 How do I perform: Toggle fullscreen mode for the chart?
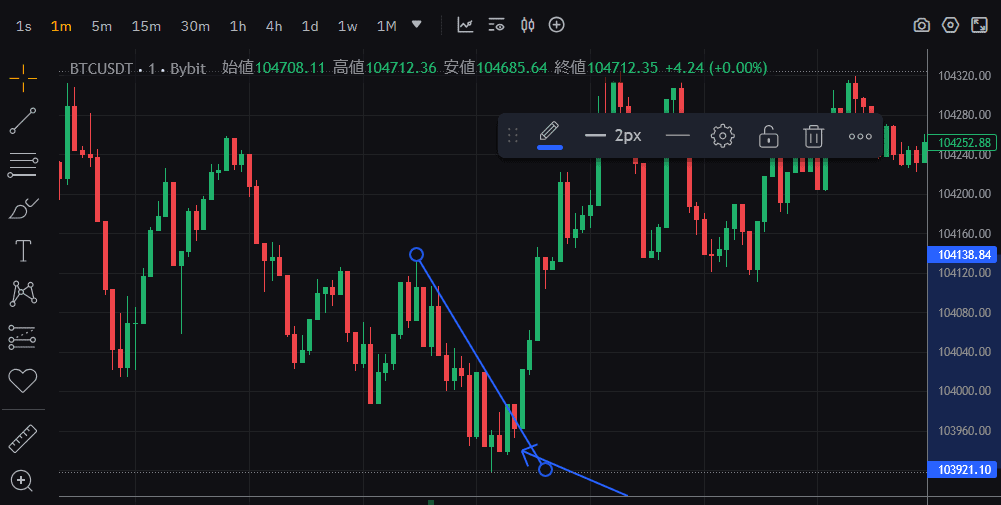tap(979, 25)
